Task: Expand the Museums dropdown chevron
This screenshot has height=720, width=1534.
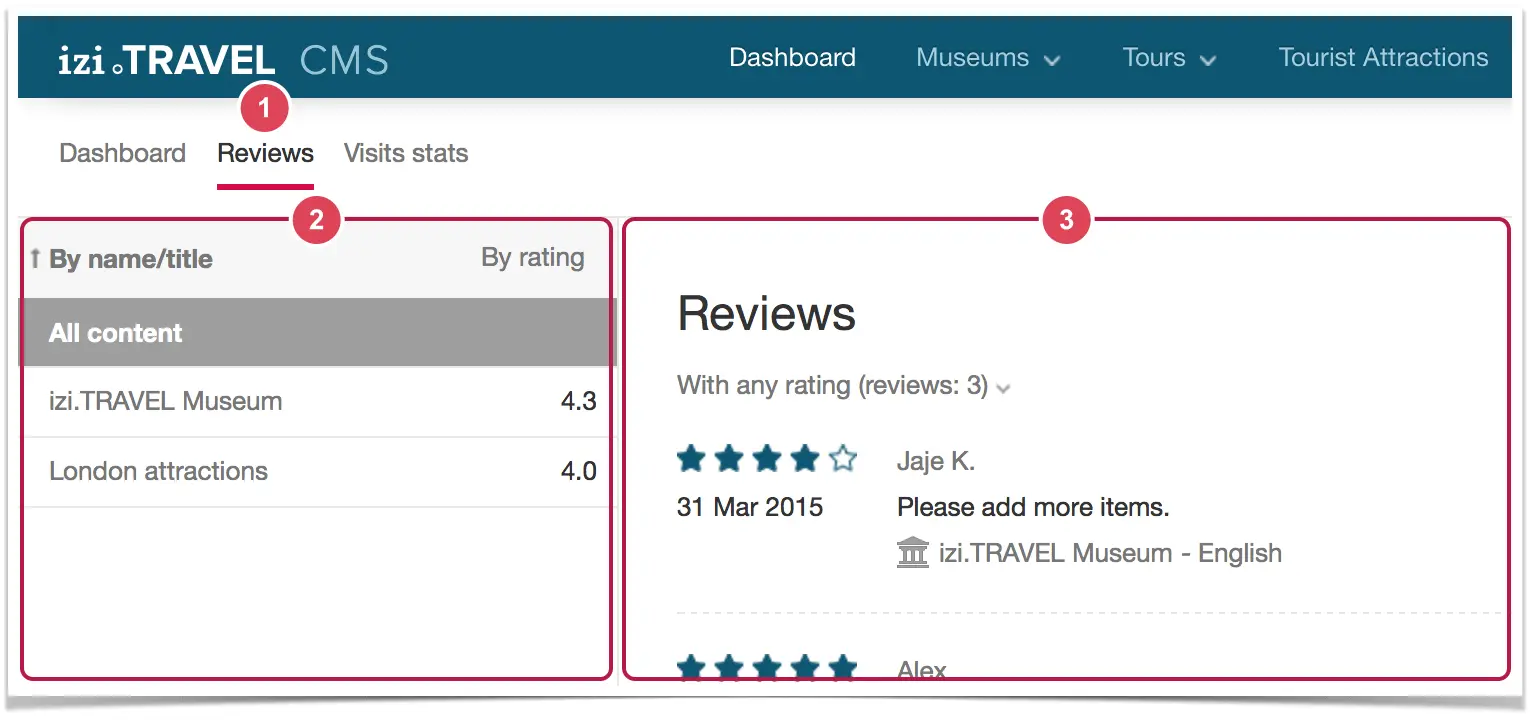Action: click(1052, 61)
